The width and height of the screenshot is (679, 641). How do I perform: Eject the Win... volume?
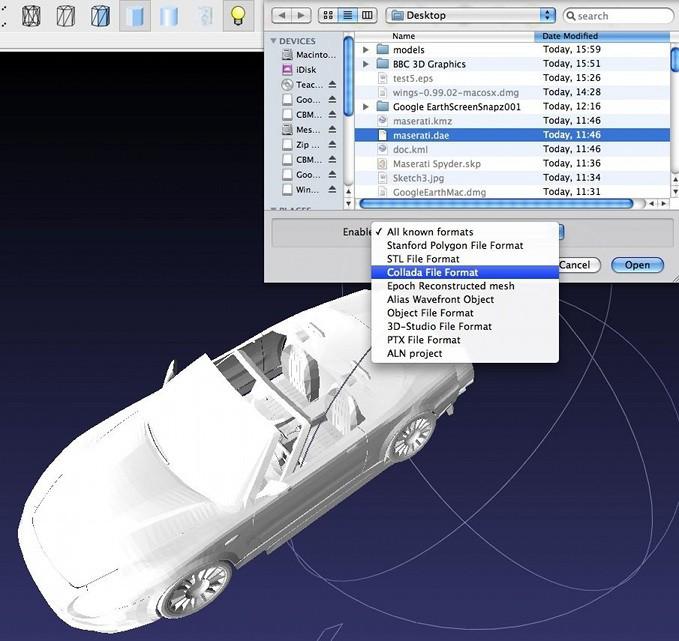[x=332, y=190]
